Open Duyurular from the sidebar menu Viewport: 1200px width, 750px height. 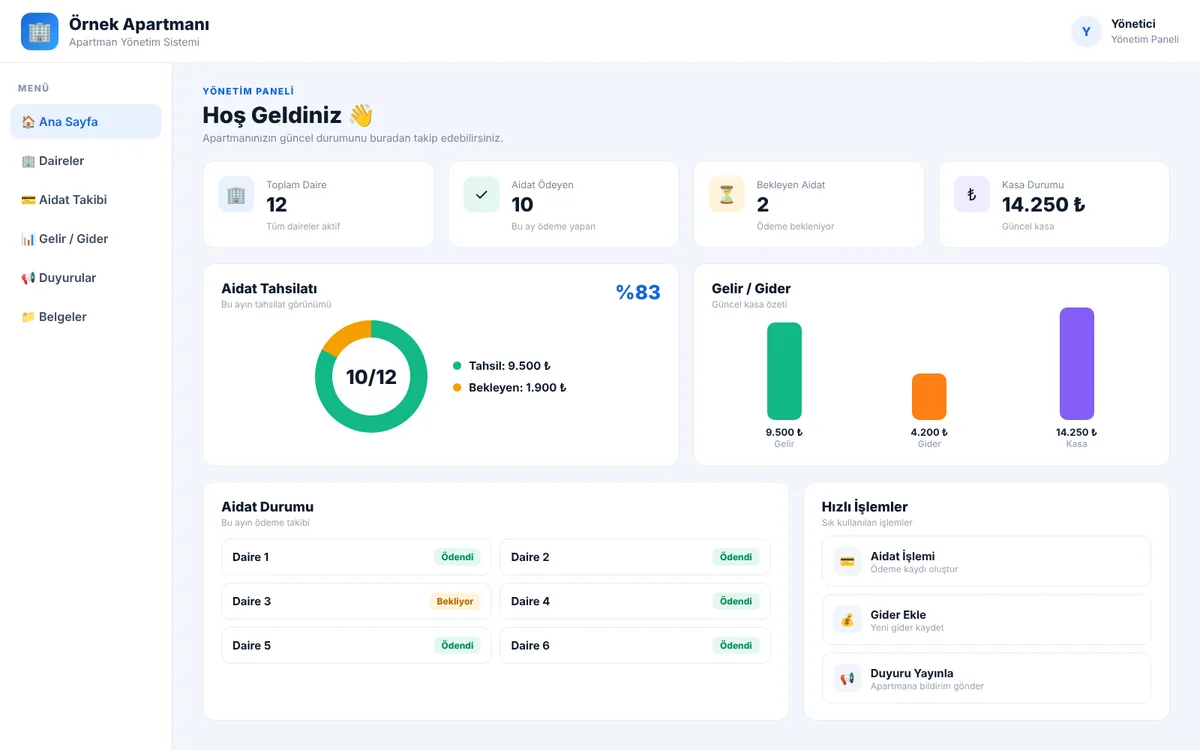click(86, 278)
